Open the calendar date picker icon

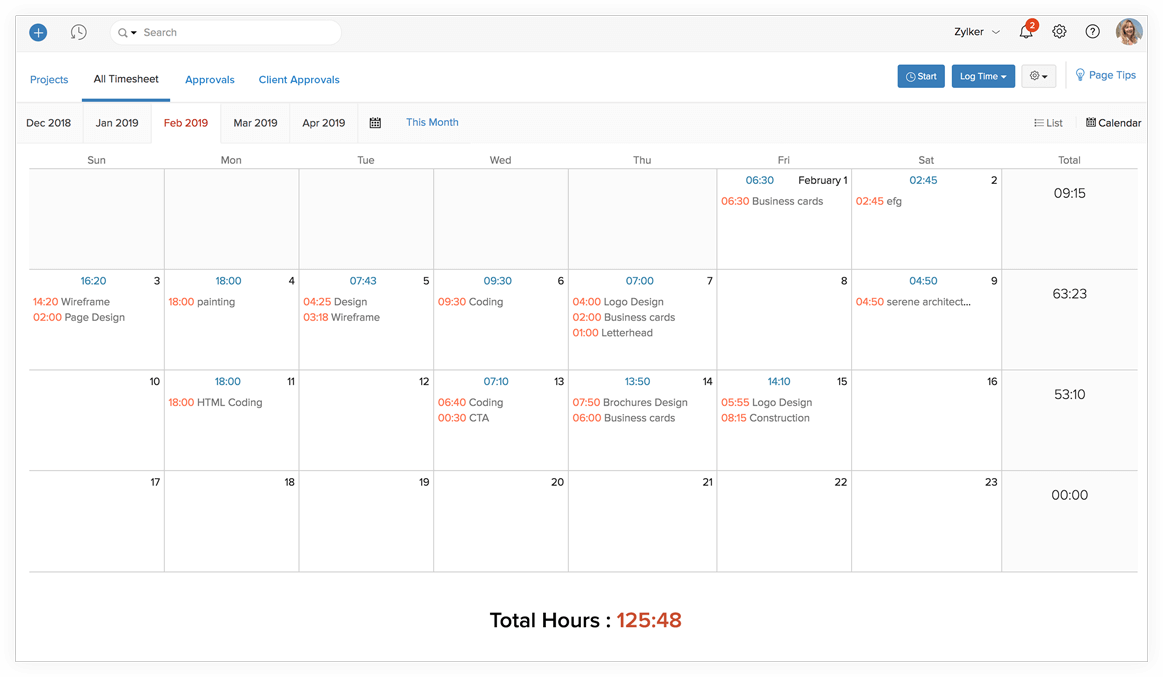coord(375,123)
